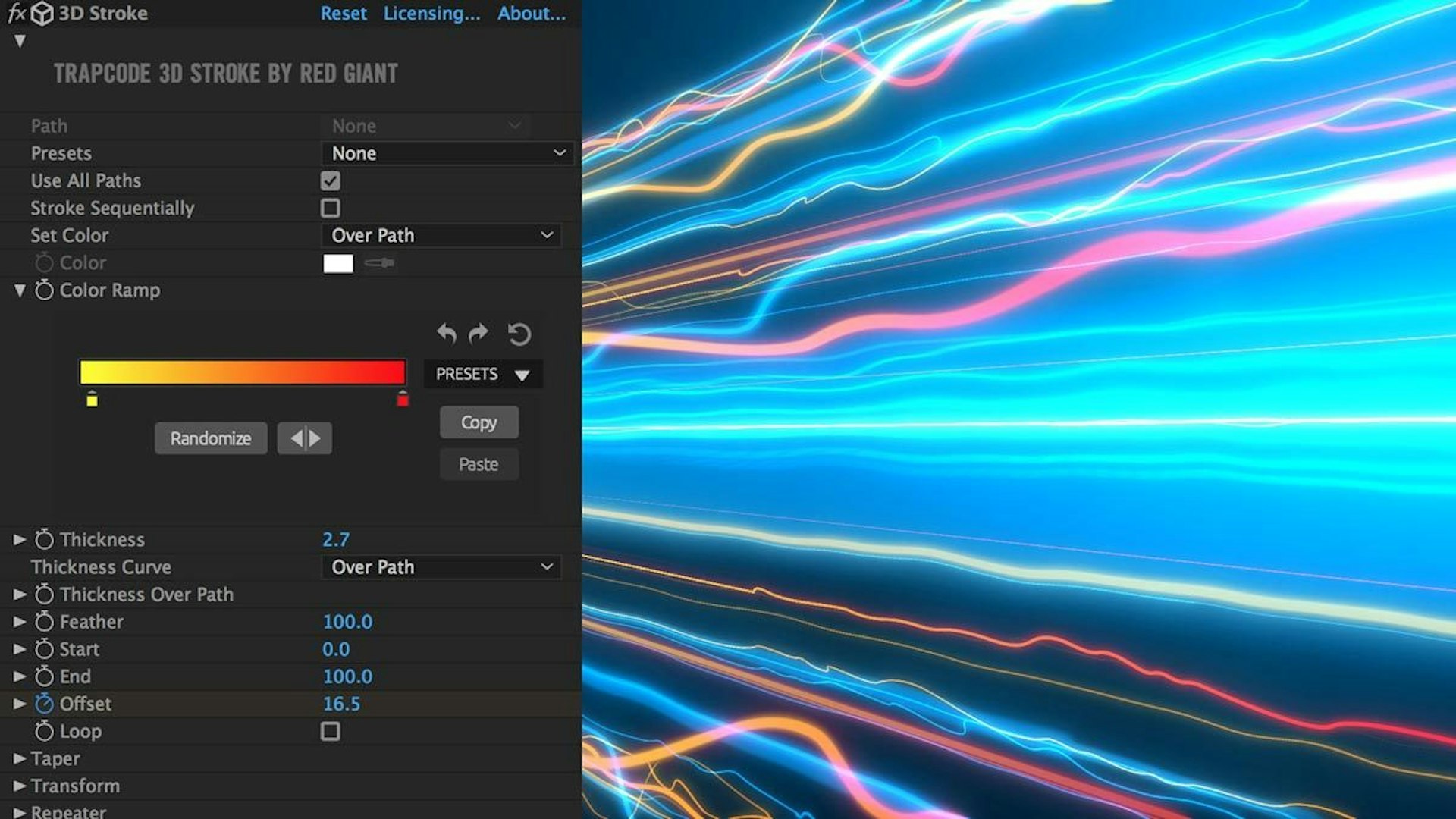Click the Licensing menu item
1456x819 pixels.
pos(429,12)
